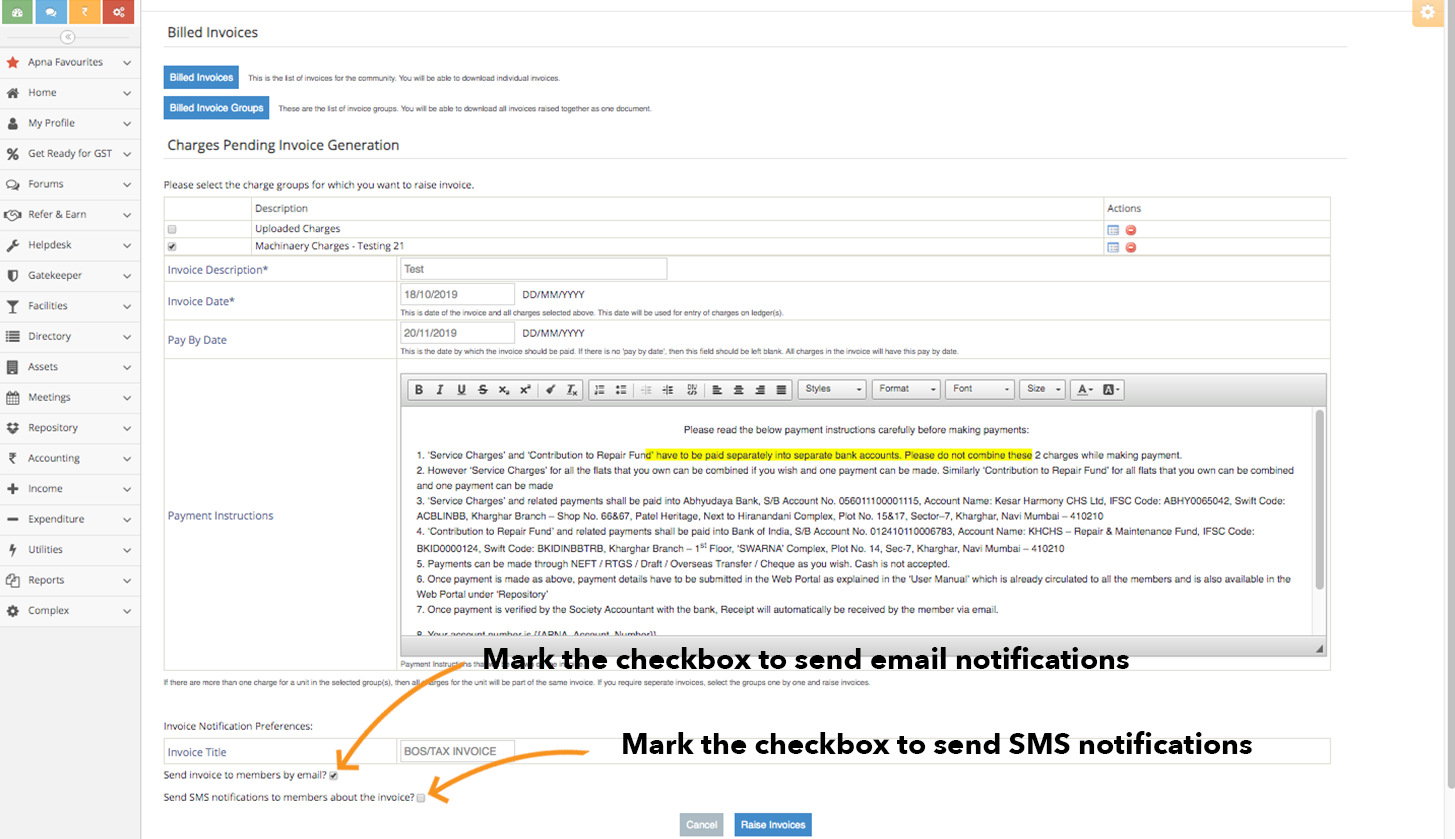Click the Invoice Description input field
The image size is (1455, 839).
click(x=533, y=268)
